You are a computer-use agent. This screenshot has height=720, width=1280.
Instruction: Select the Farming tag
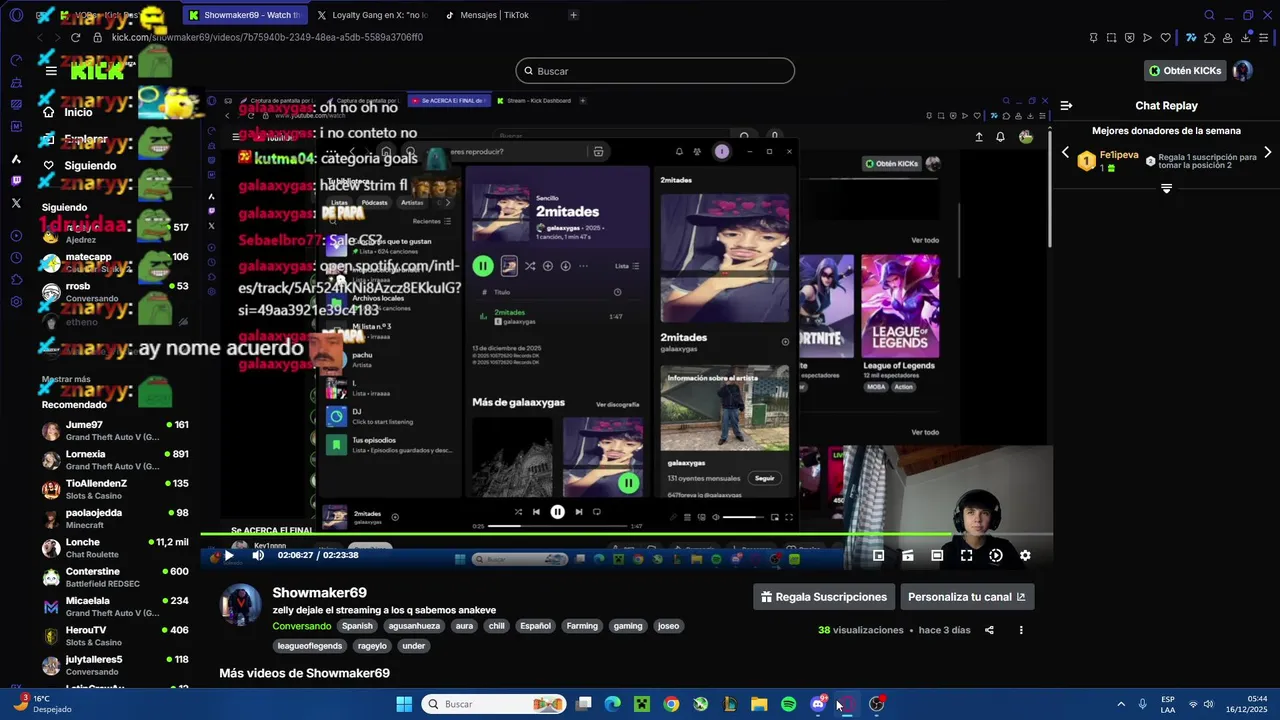tap(582, 626)
